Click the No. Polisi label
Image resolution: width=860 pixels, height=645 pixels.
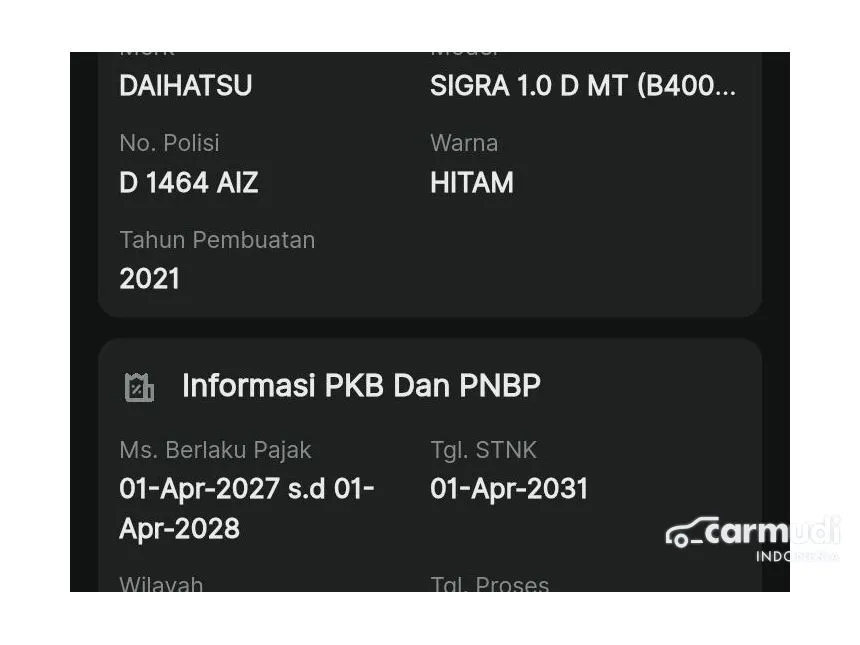click(169, 143)
